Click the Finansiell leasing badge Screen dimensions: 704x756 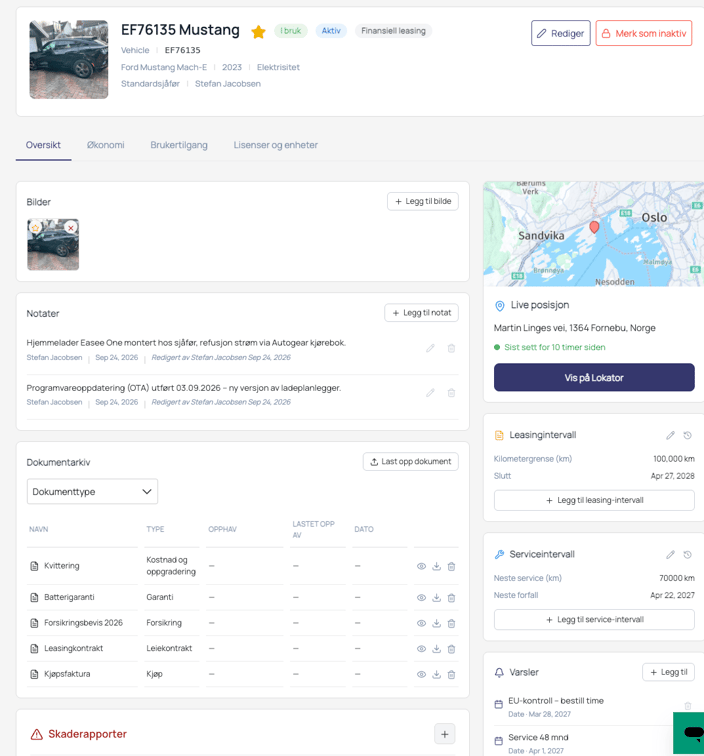(393, 31)
